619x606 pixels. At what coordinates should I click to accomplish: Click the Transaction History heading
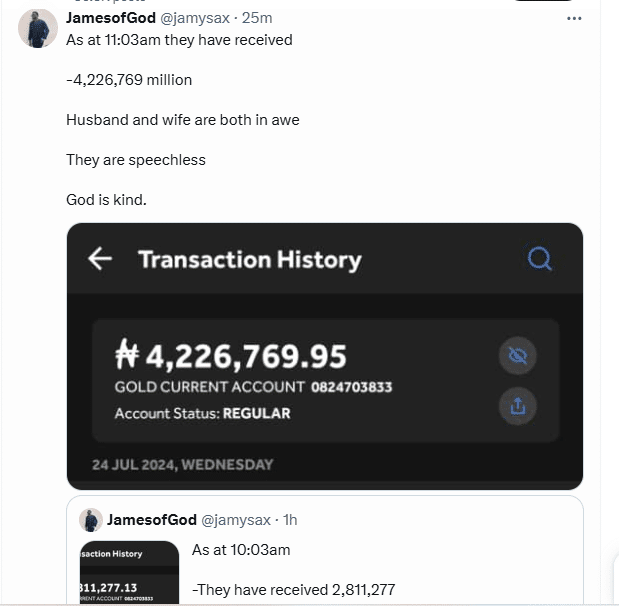click(x=249, y=260)
